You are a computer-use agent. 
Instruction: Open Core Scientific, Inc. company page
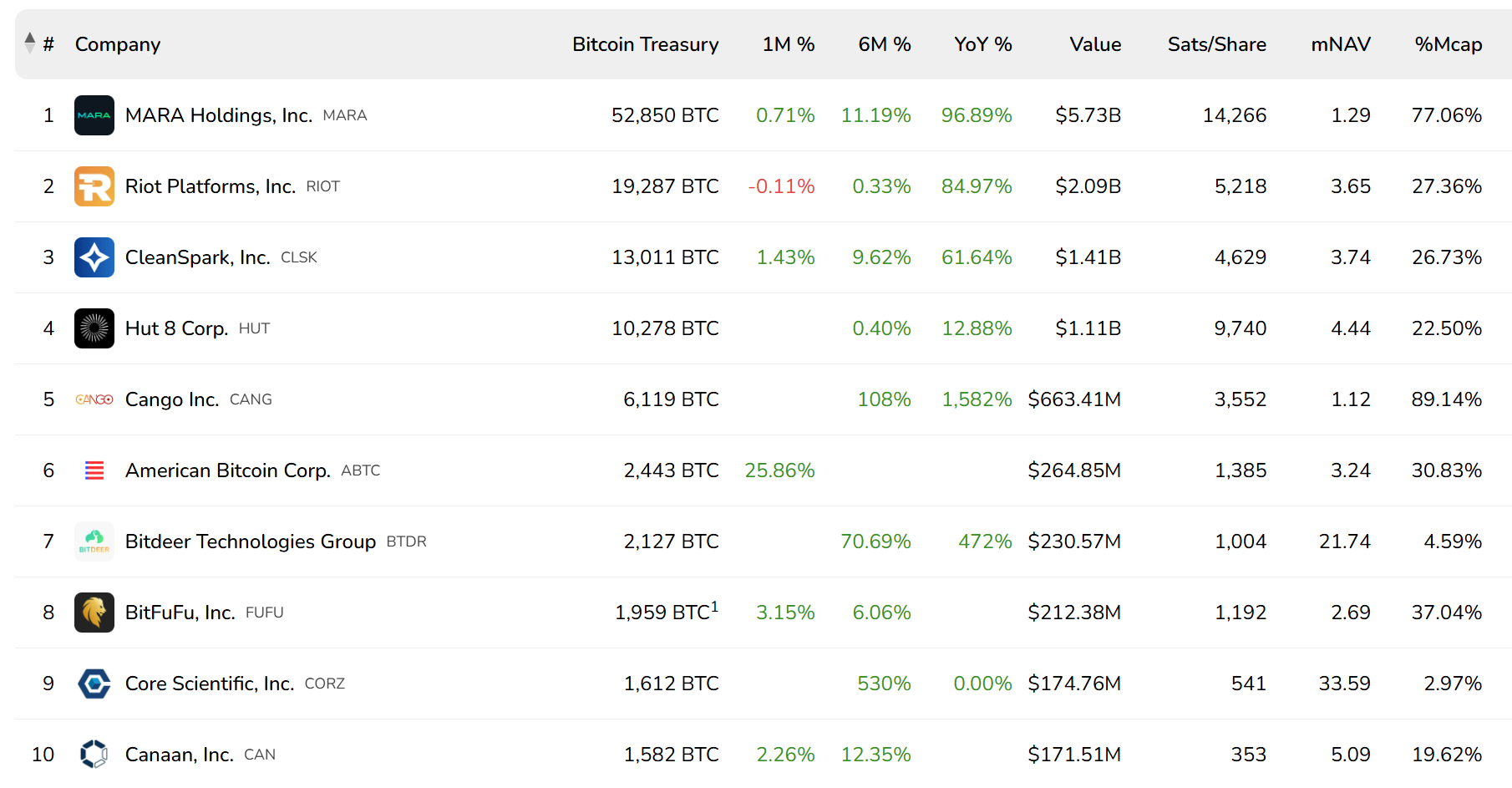pos(209,684)
